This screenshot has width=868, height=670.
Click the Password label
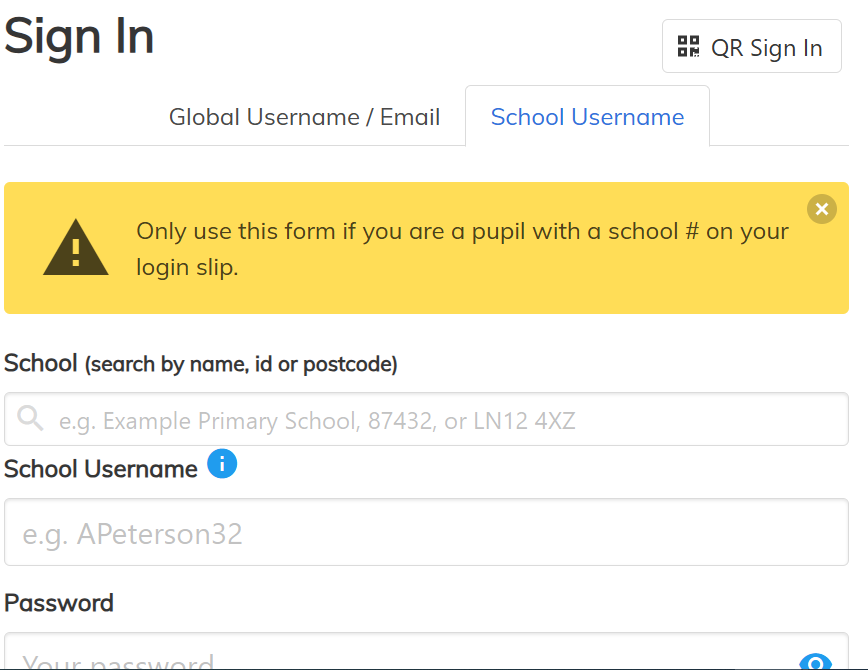tap(59, 603)
